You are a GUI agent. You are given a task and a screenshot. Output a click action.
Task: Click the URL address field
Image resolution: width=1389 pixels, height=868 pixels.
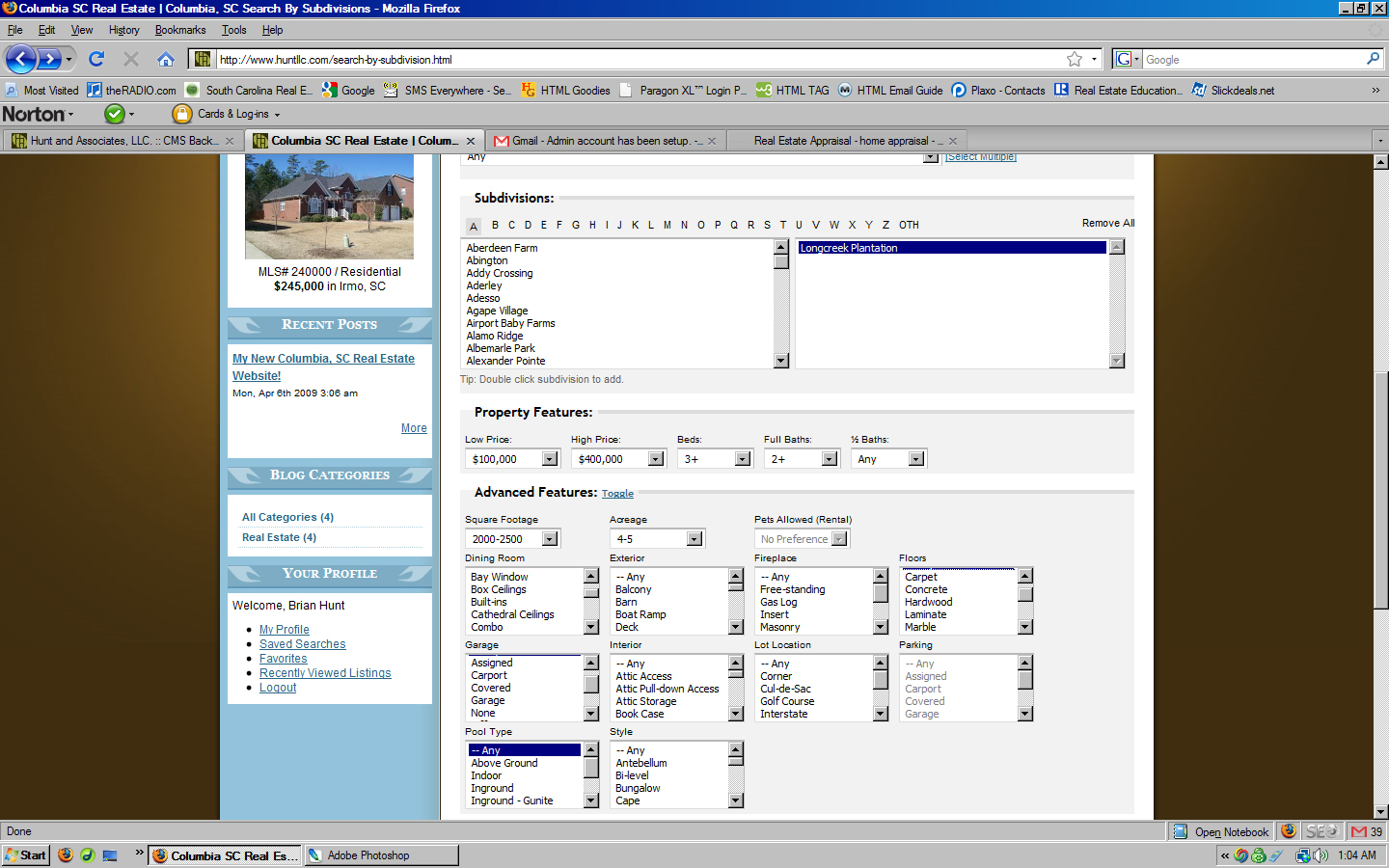[x=637, y=60]
